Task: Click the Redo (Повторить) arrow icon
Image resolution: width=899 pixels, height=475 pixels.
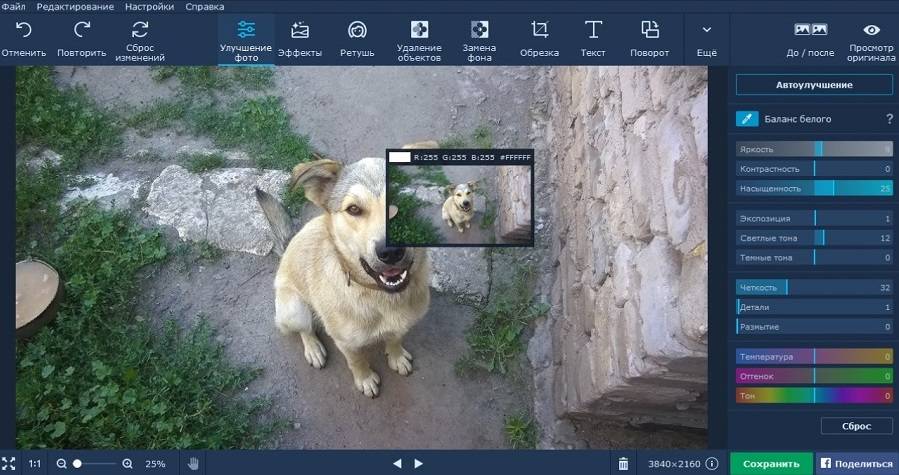Action: [x=81, y=31]
